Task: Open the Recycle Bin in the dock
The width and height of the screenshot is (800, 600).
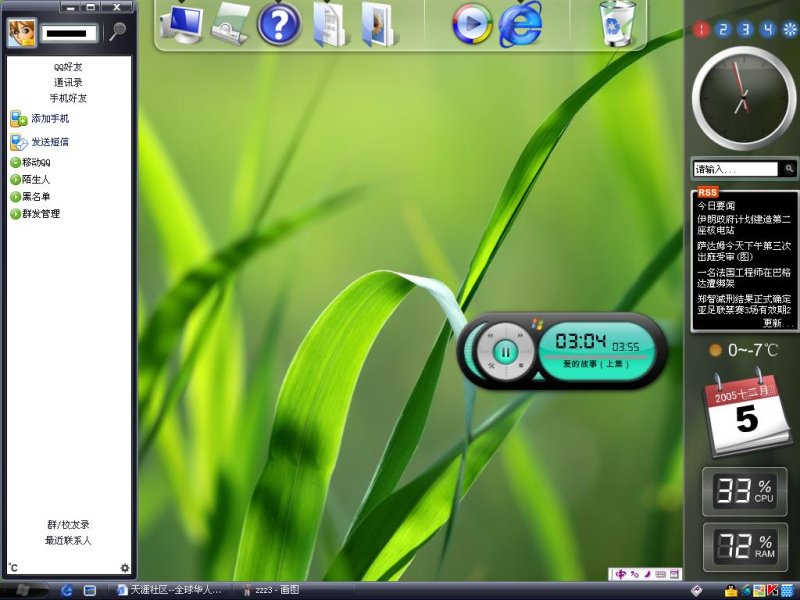Action: pos(615,24)
